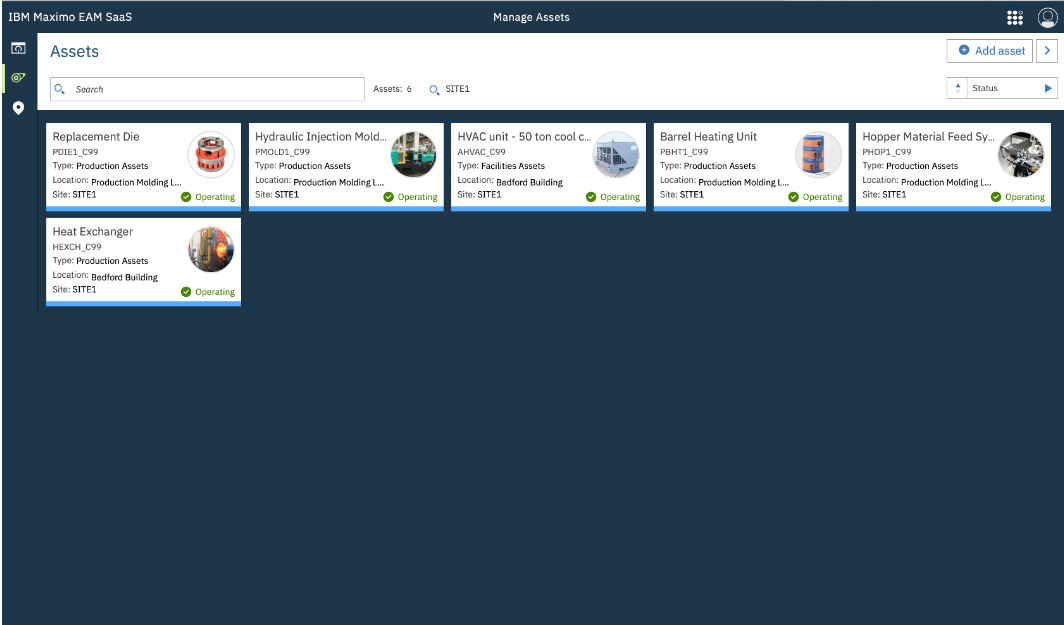Open the user profile avatar icon
1064x625 pixels.
coord(1045,17)
